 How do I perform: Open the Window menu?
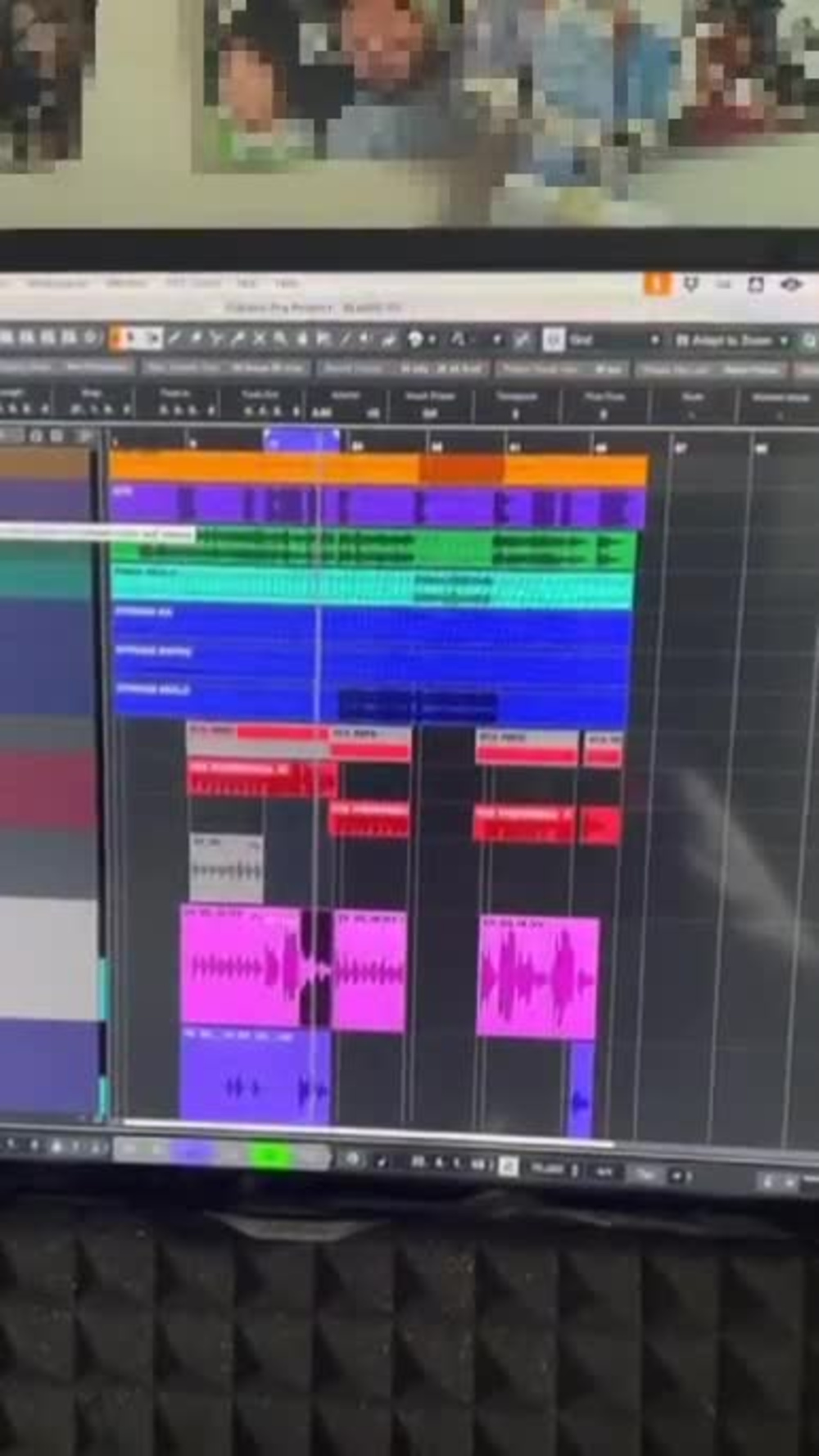point(126,283)
